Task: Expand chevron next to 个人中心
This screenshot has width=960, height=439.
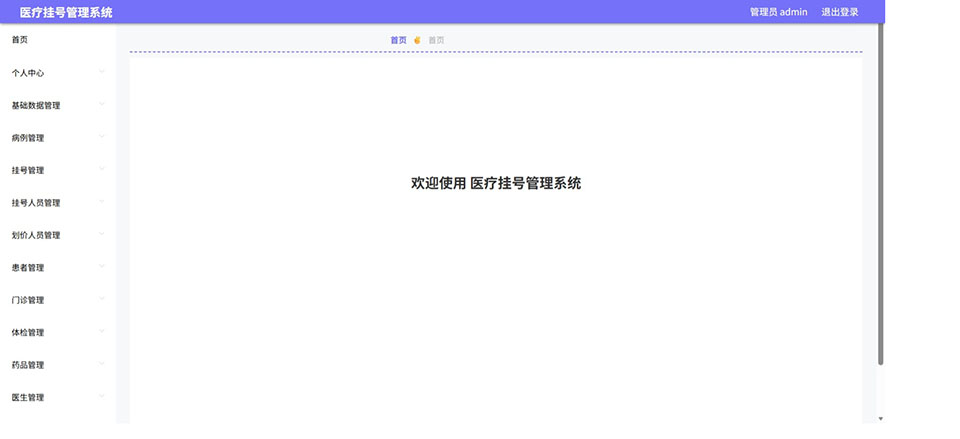Action: click(x=102, y=72)
